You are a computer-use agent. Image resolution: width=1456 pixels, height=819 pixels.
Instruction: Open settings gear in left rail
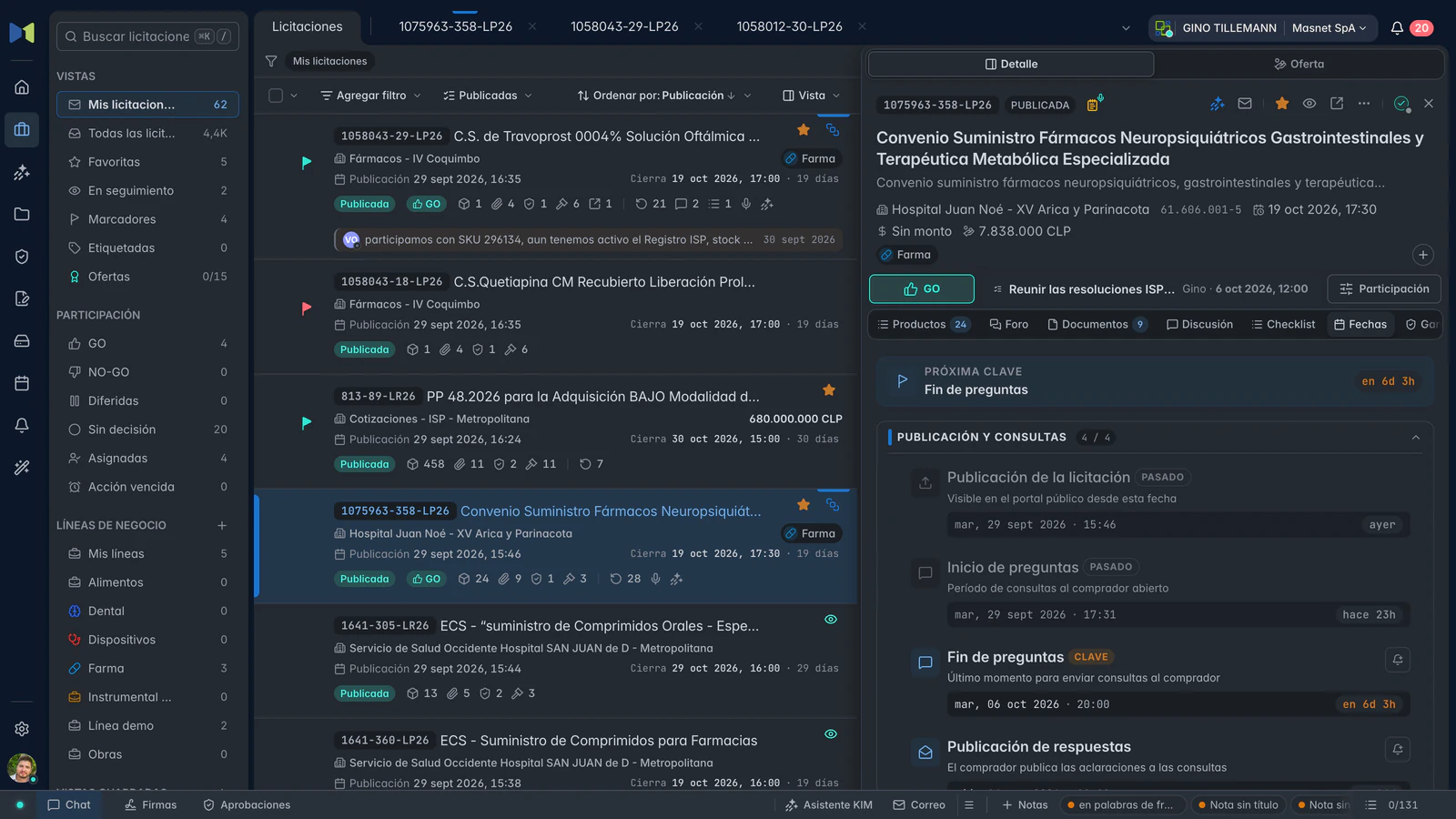(x=22, y=729)
